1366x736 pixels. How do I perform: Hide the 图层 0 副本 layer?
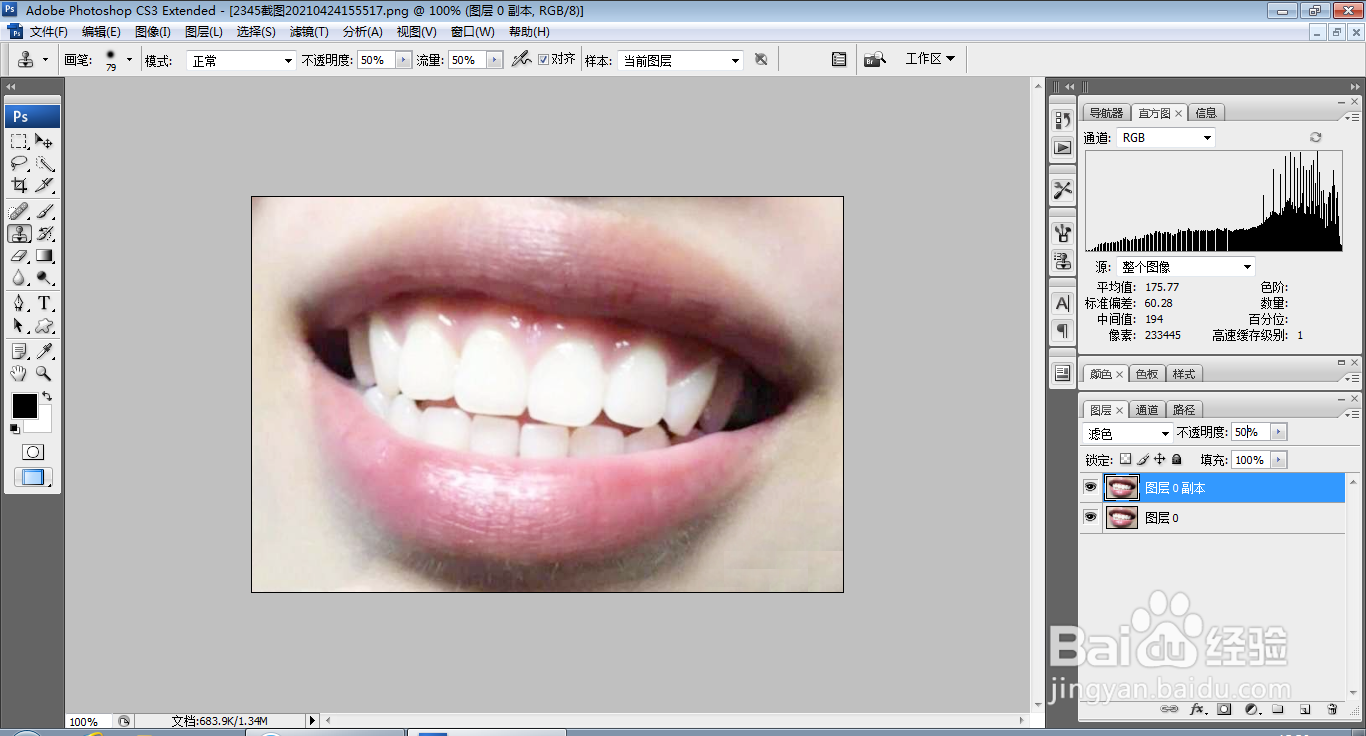click(x=1090, y=488)
